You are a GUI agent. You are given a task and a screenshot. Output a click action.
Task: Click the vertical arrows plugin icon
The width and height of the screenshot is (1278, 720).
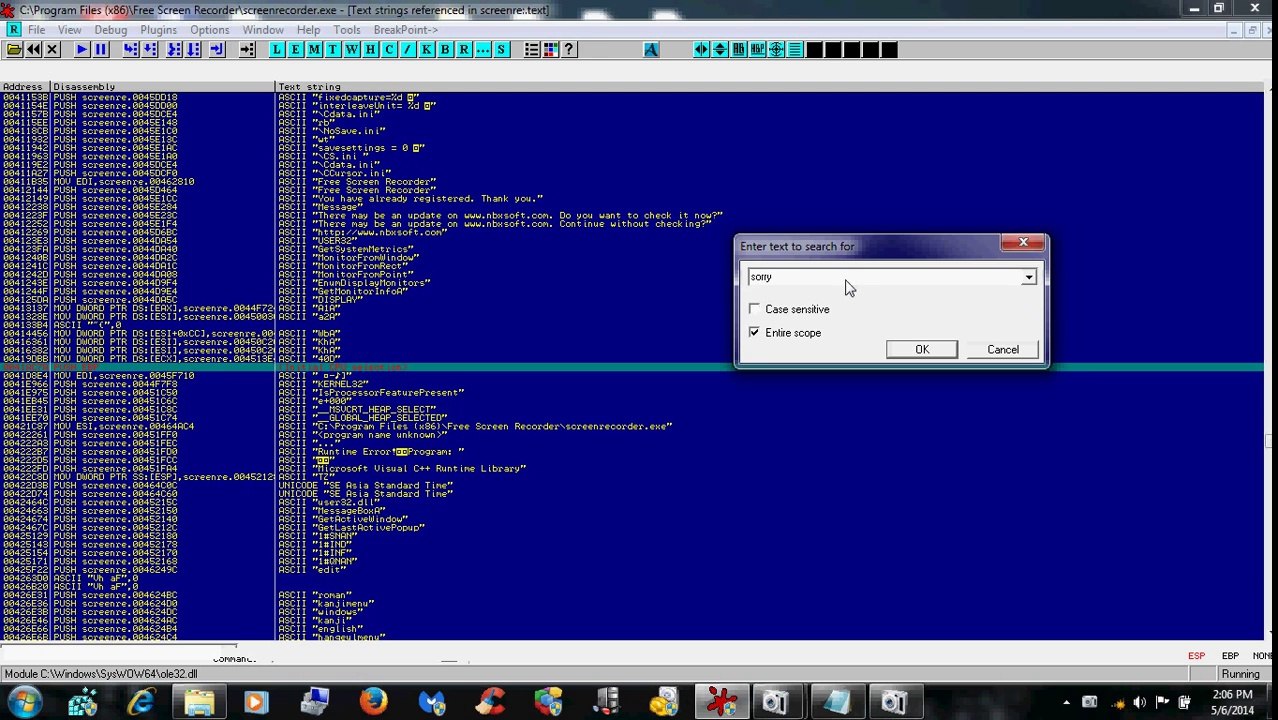pyautogui.click(x=720, y=50)
